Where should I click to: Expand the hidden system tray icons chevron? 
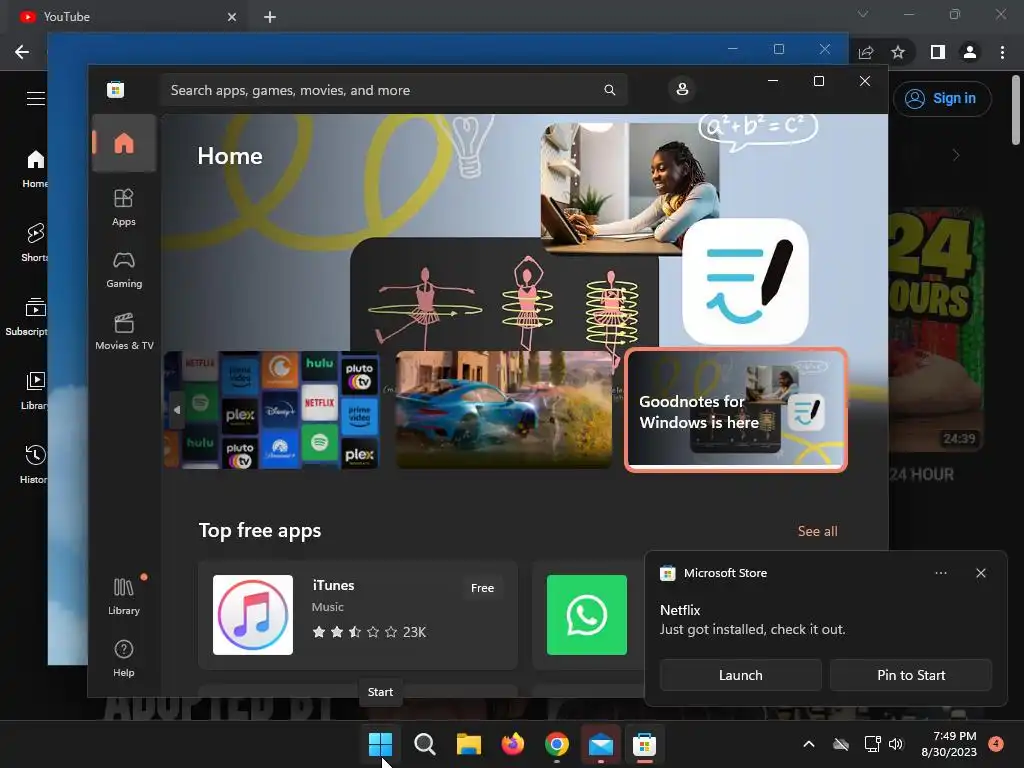(808, 744)
